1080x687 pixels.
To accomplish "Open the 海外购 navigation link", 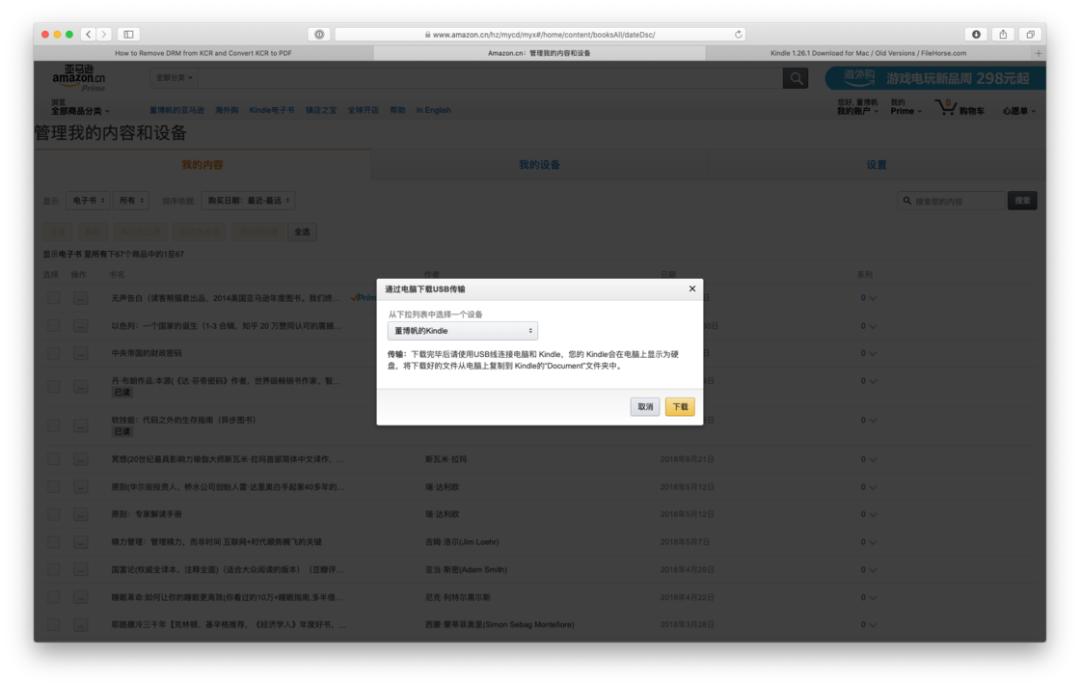I will tap(227, 110).
